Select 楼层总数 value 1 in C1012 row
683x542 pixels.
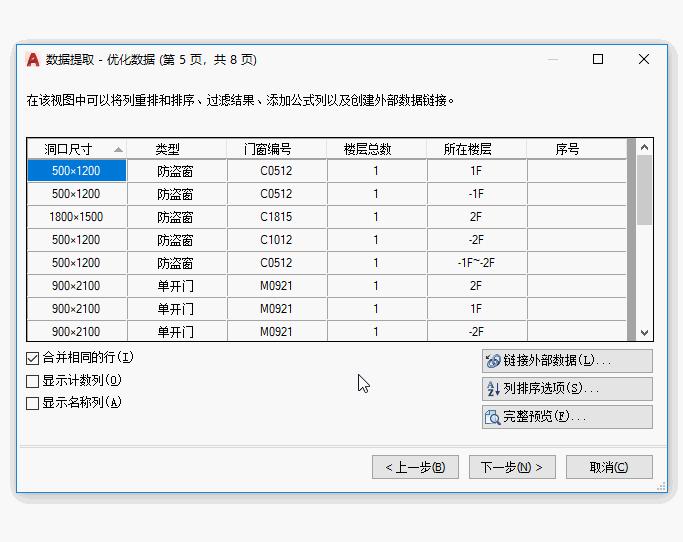click(377, 240)
